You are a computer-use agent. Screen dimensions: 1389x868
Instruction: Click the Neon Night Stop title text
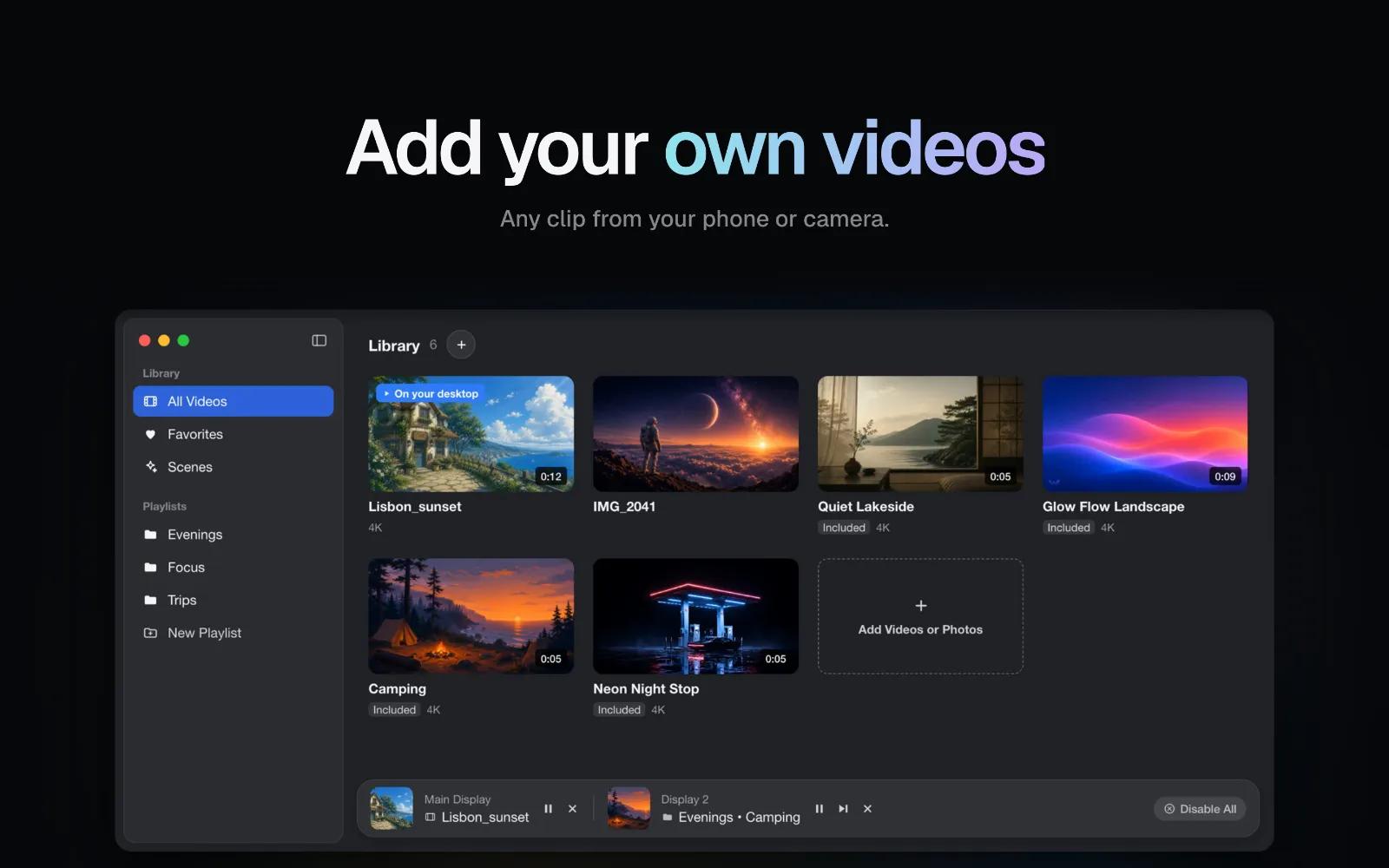click(x=646, y=688)
